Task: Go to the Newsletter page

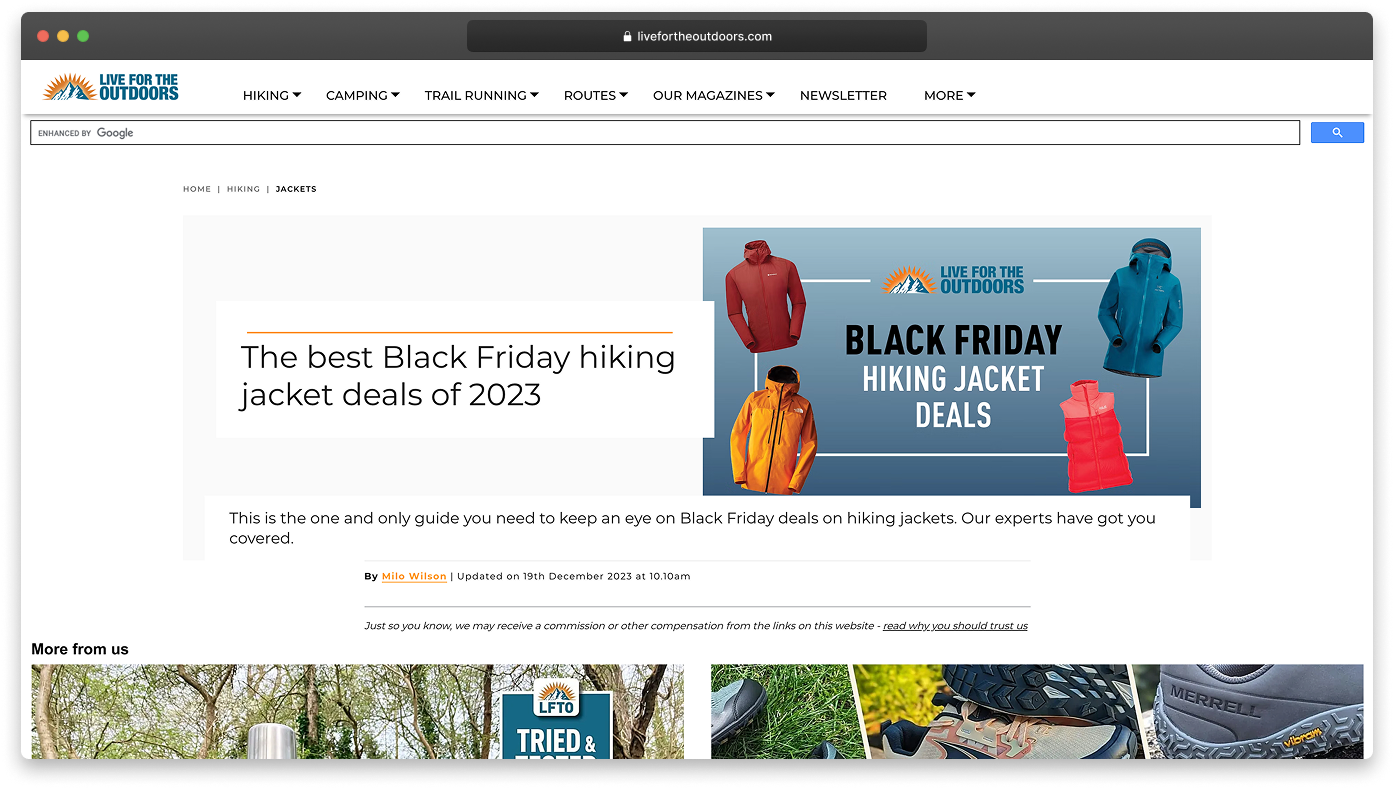Action: 843,96
